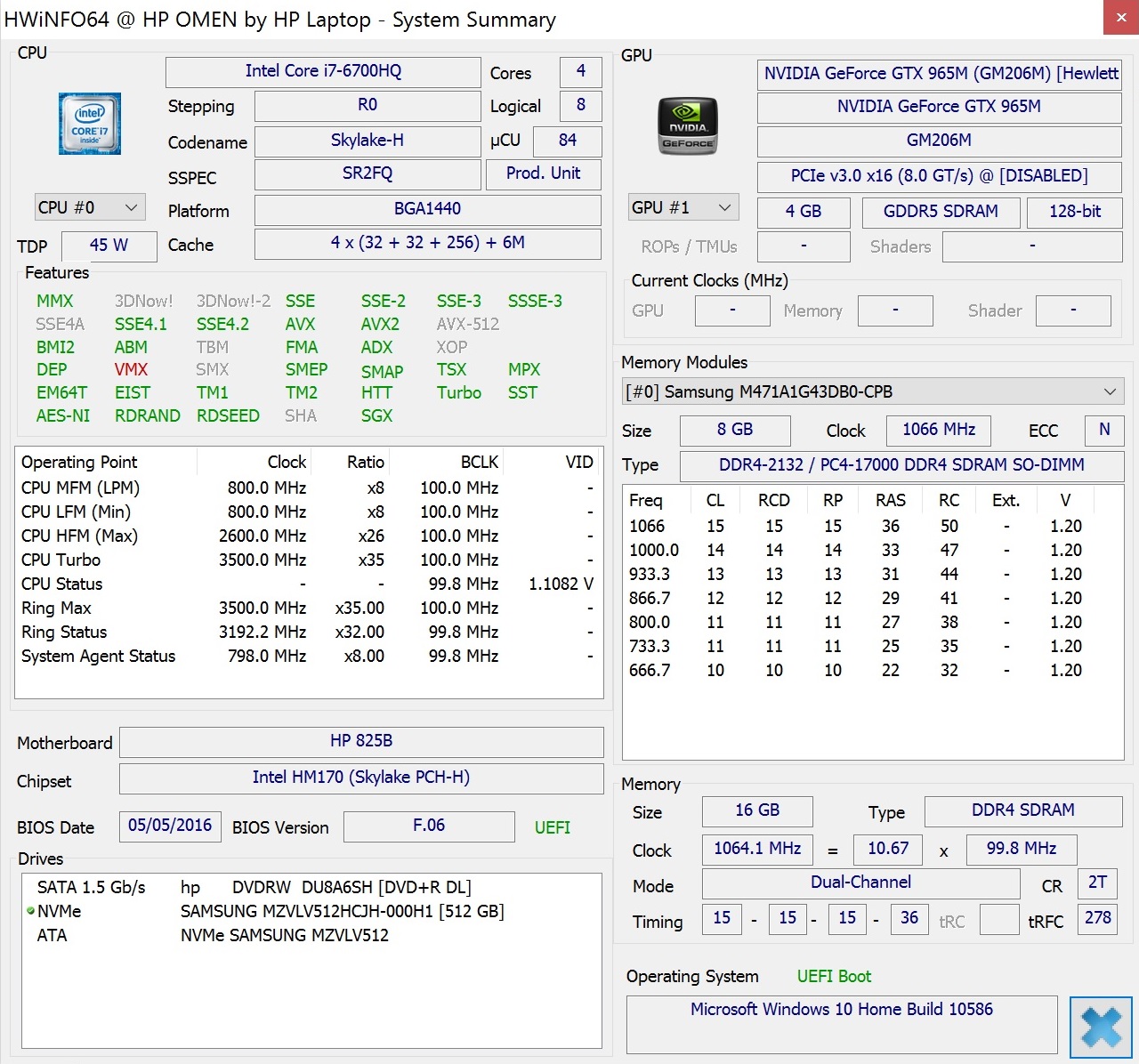Click the HP 825B motherboard field

point(361,742)
